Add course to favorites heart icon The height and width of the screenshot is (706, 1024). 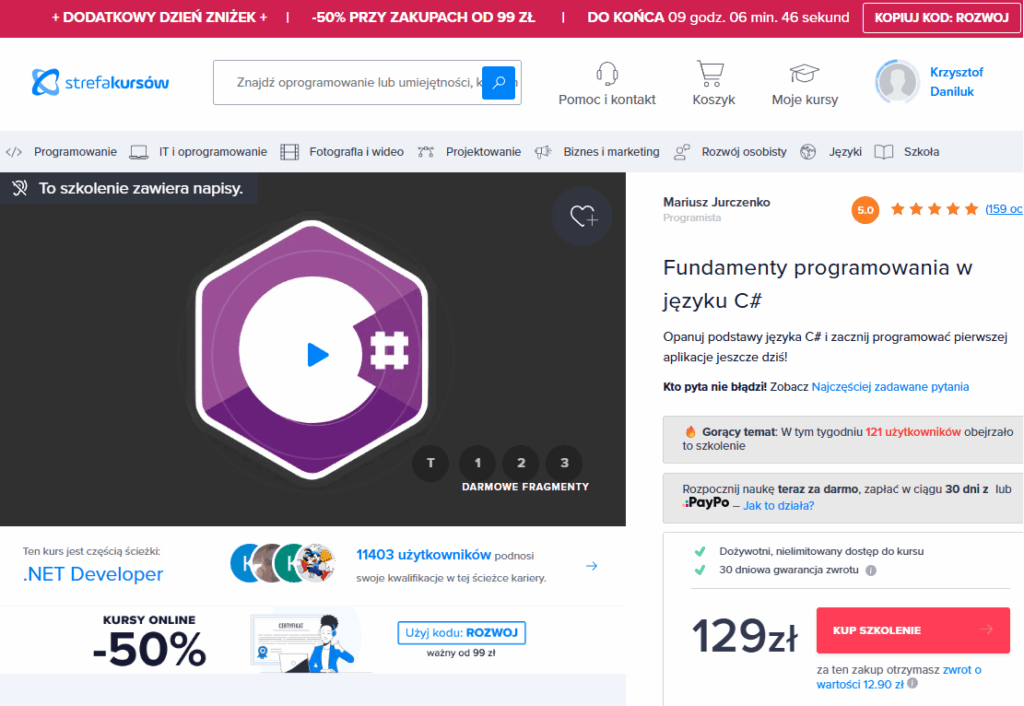tap(582, 215)
